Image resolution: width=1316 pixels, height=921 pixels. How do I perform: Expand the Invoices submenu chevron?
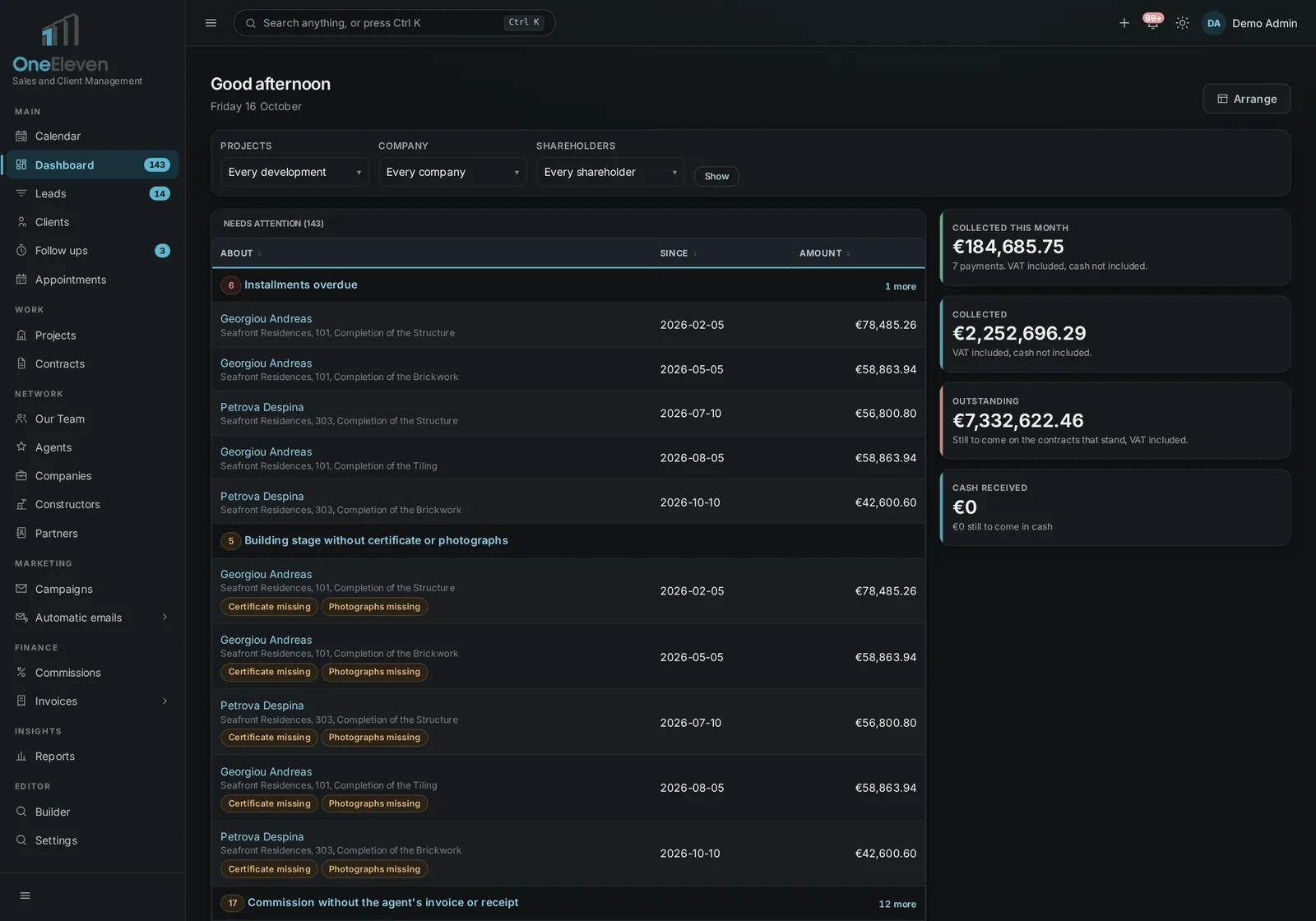164,701
